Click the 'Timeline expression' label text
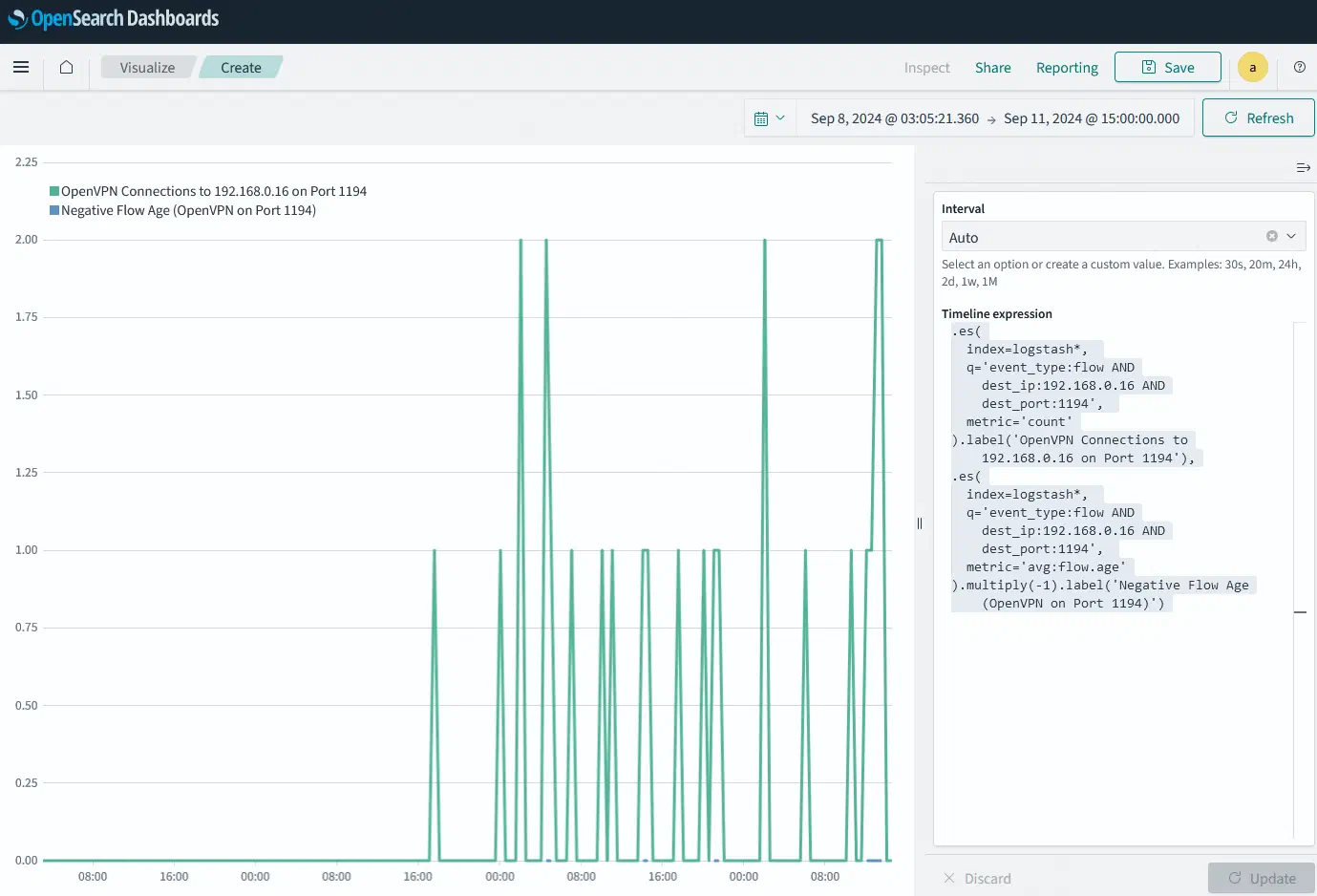 point(997,314)
